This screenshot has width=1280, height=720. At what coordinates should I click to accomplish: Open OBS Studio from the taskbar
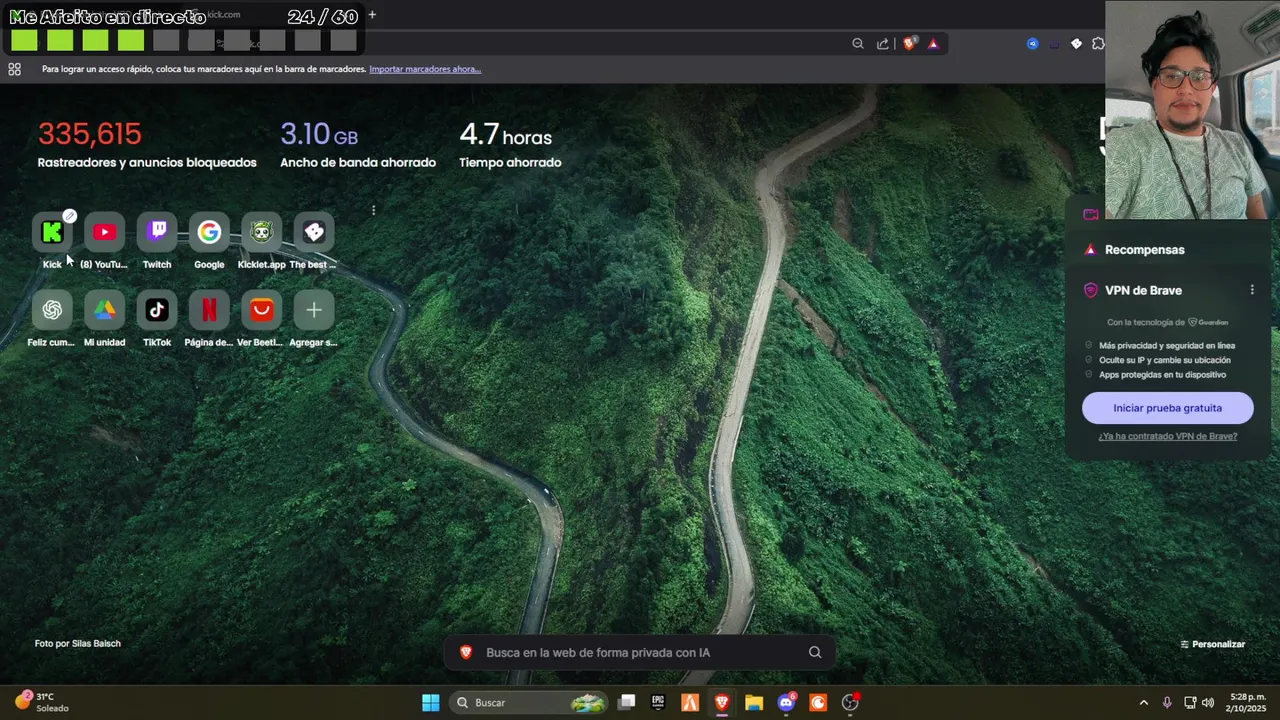(850, 703)
